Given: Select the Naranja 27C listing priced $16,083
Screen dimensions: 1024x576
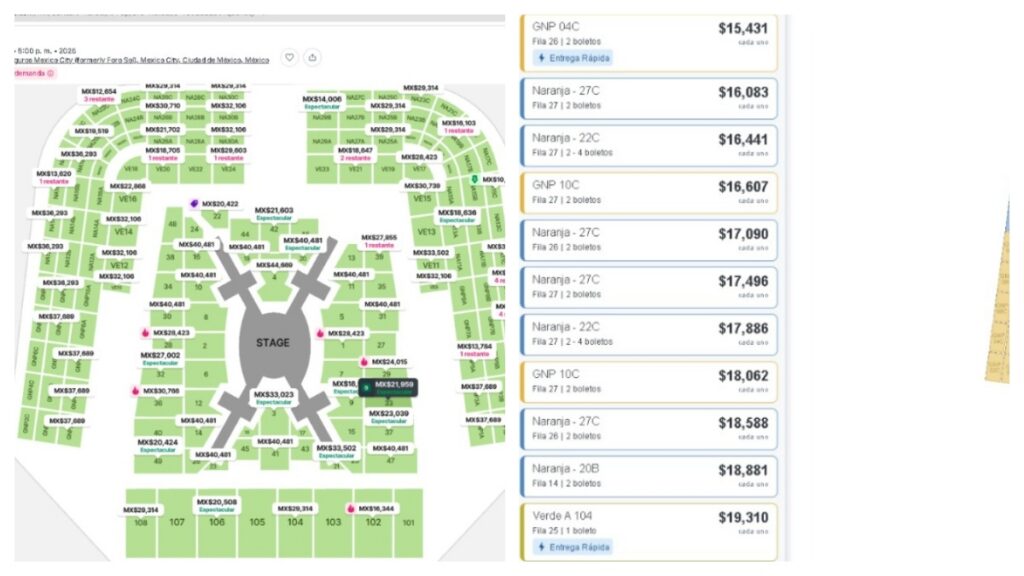Looking at the screenshot, I should pos(649,97).
